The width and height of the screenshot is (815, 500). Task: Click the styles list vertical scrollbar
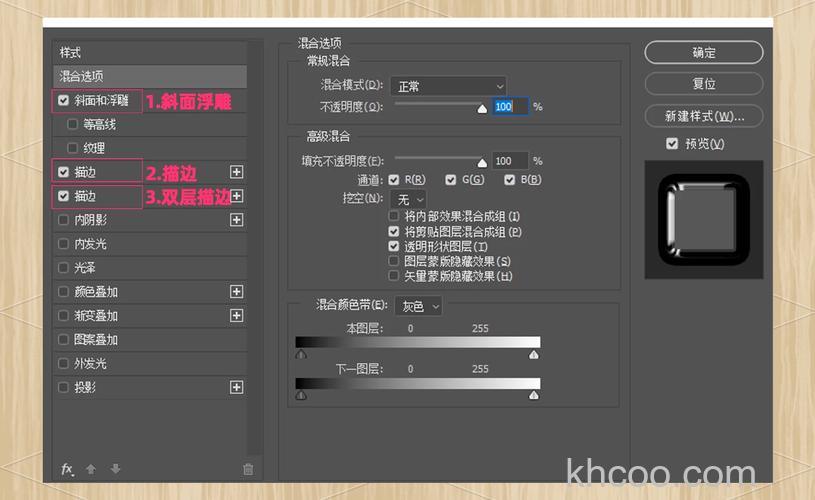pyautogui.click(x=255, y=248)
